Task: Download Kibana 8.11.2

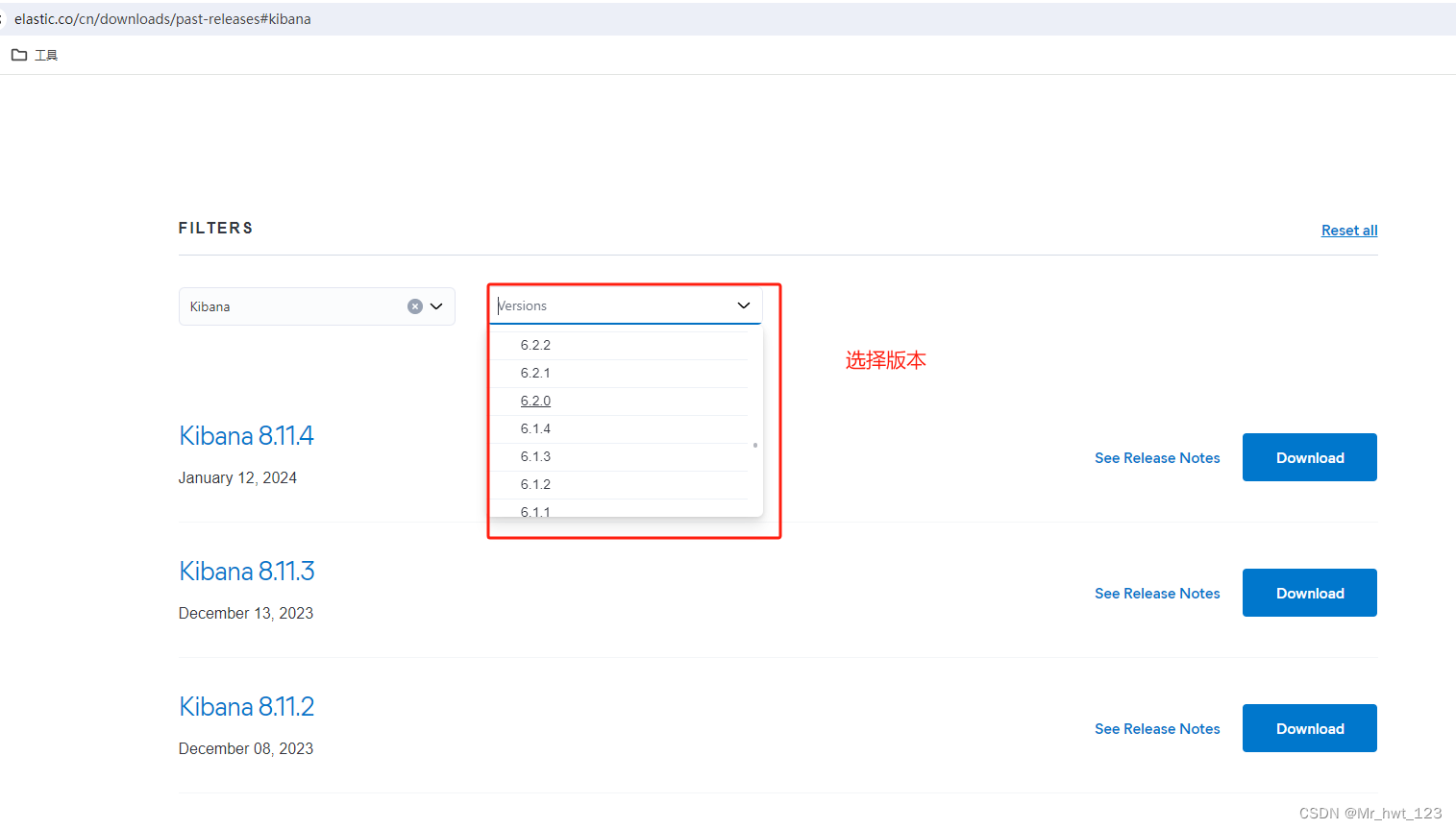Action: tap(1310, 728)
